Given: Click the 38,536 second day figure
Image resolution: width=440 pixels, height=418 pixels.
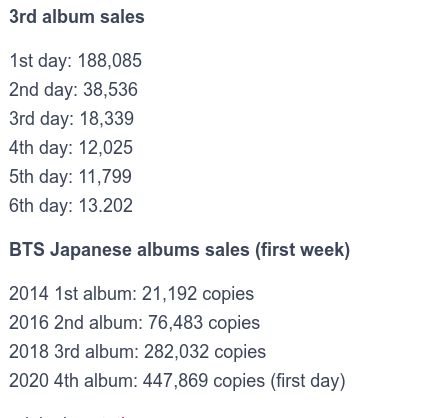Looking at the screenshot, I should point(110,90).
